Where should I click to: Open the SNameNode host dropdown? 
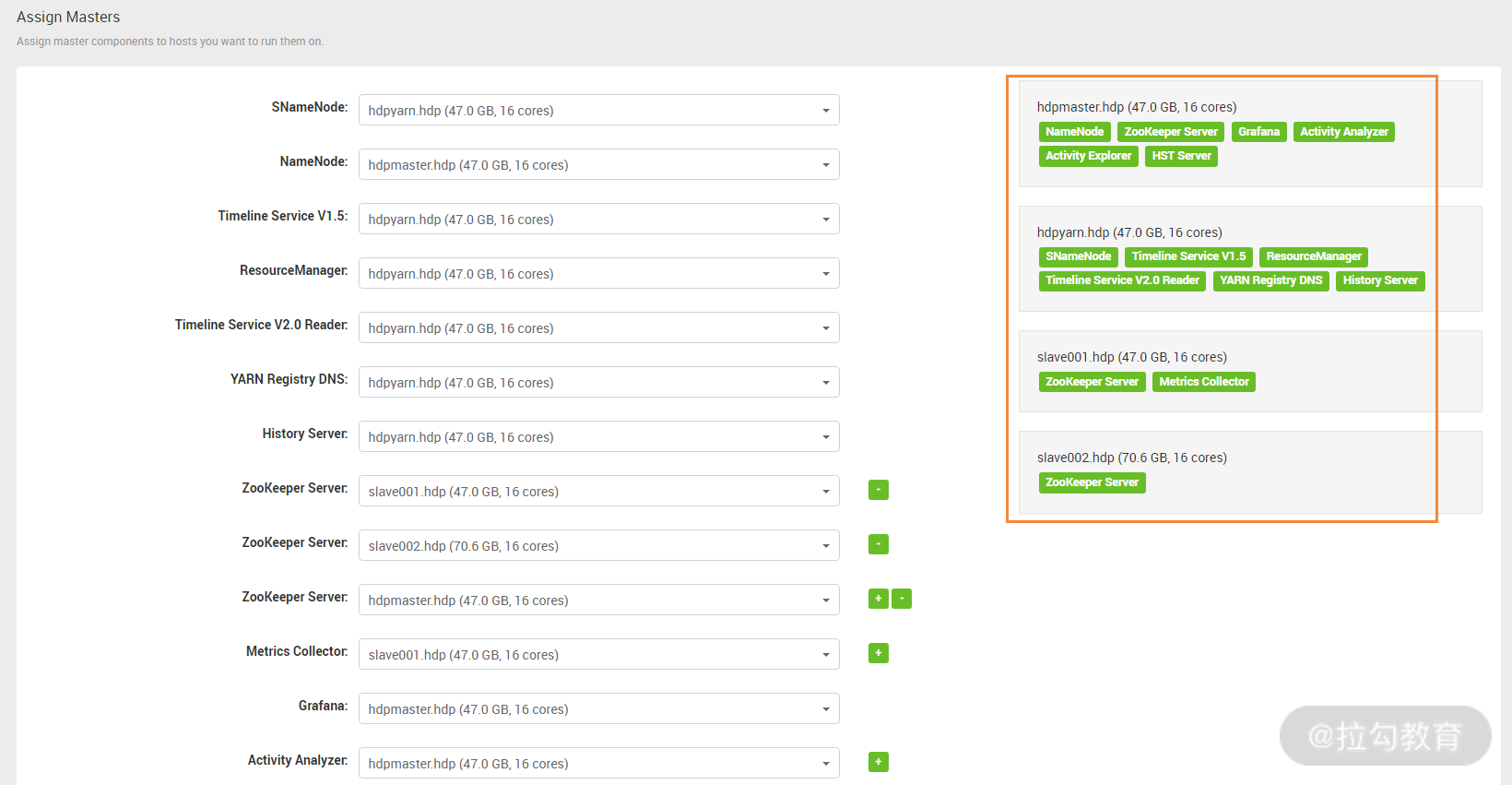coord(598,110)
